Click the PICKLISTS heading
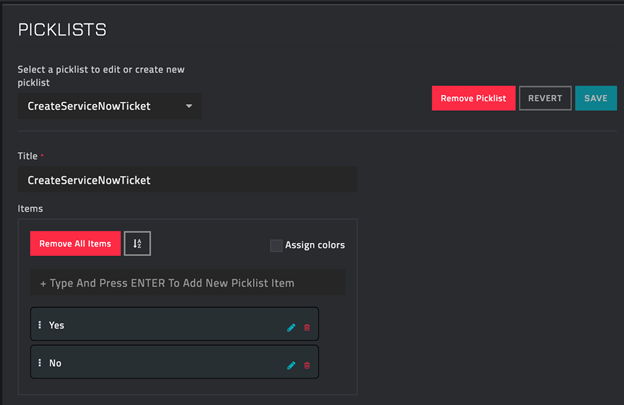This screenshot has height=405, width=624. (62, 29)
